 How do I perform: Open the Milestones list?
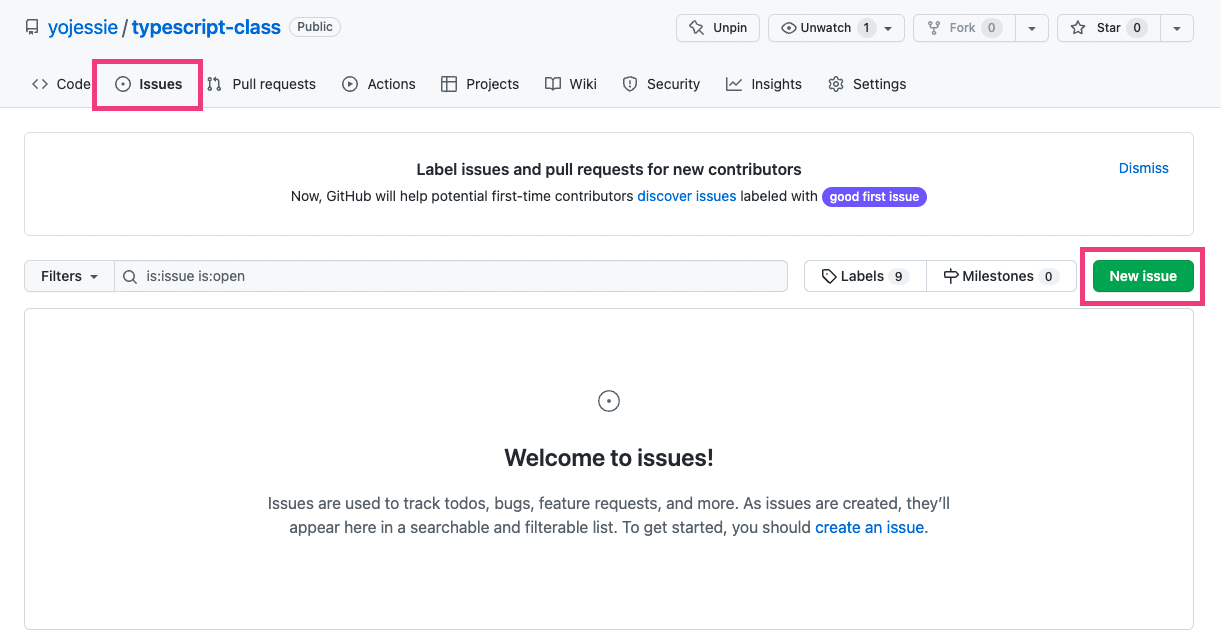pos(1001,276)
